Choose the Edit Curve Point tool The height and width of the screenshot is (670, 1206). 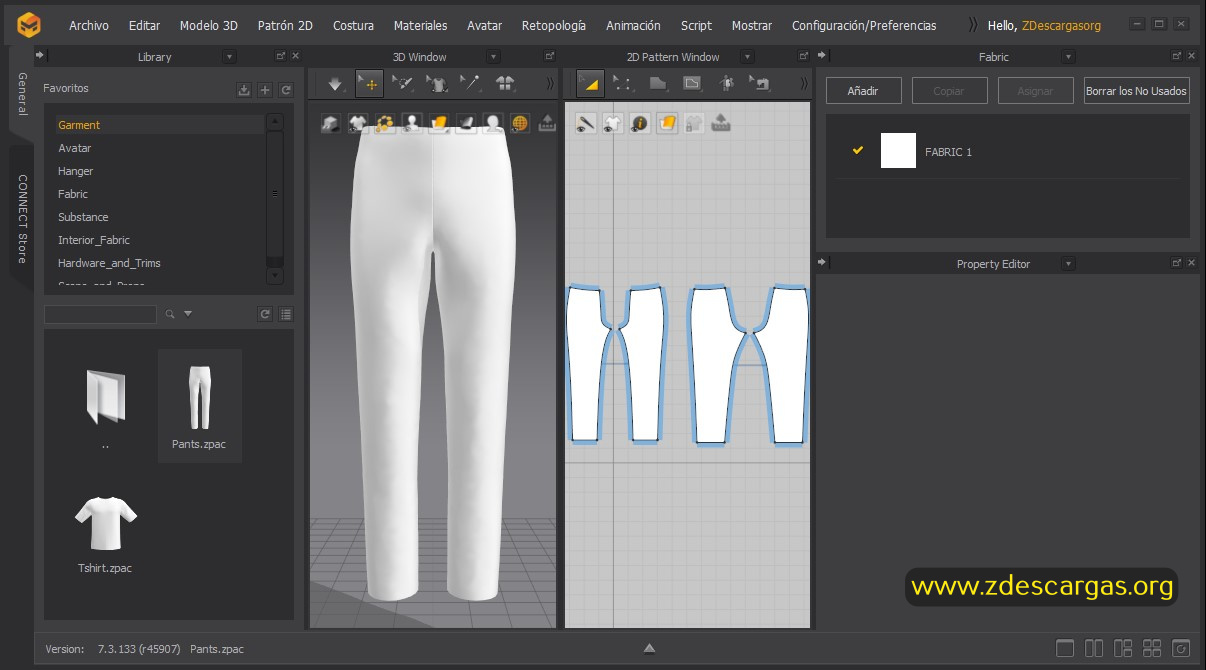[x=623, y=84]
